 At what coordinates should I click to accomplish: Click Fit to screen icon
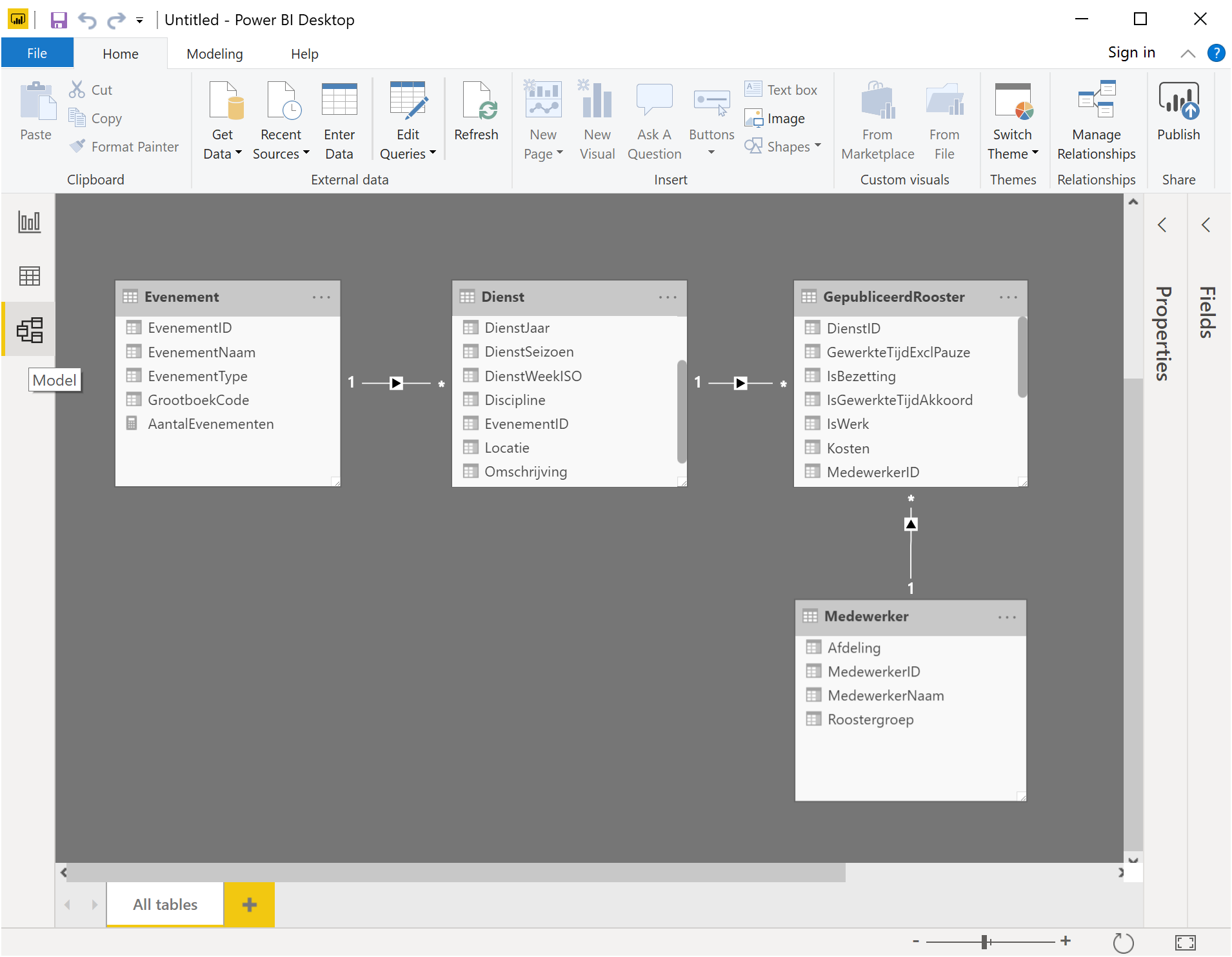(1185, 942)
